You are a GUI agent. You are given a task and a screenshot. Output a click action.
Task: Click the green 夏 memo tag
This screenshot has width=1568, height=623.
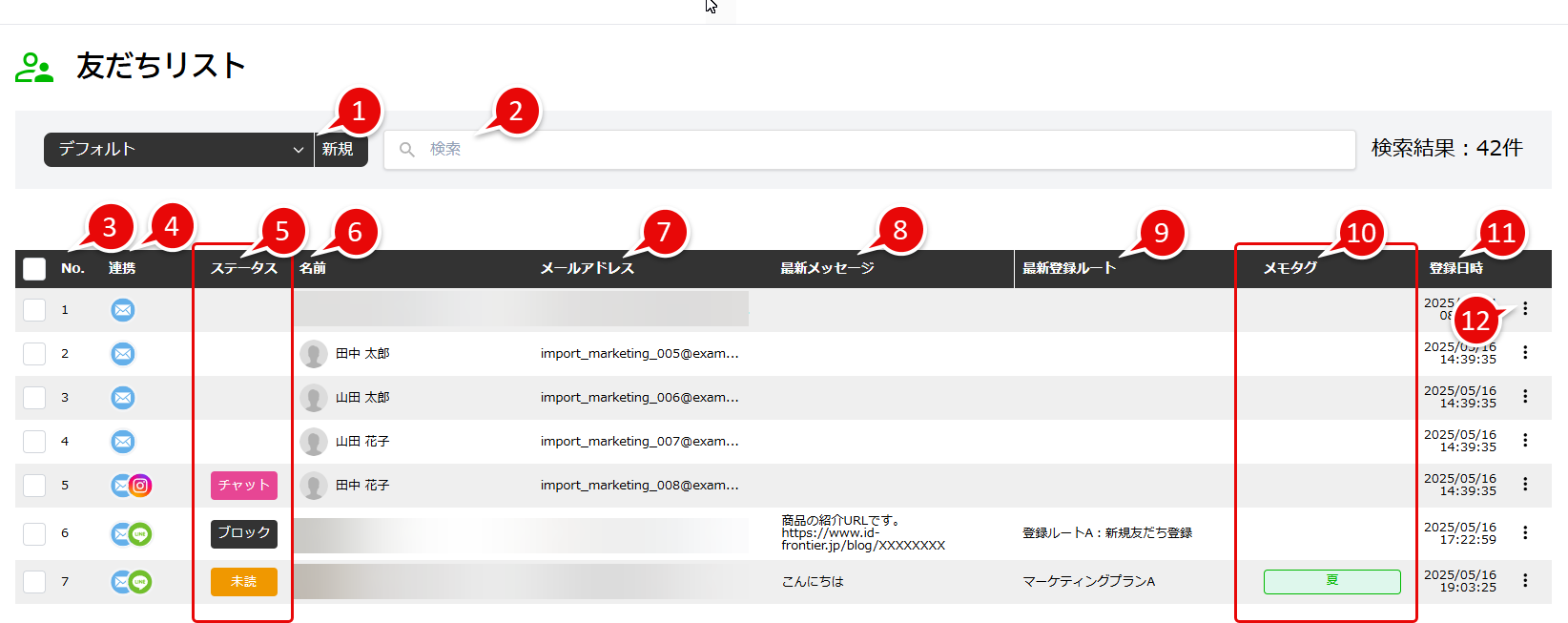tap(1331, 581)
